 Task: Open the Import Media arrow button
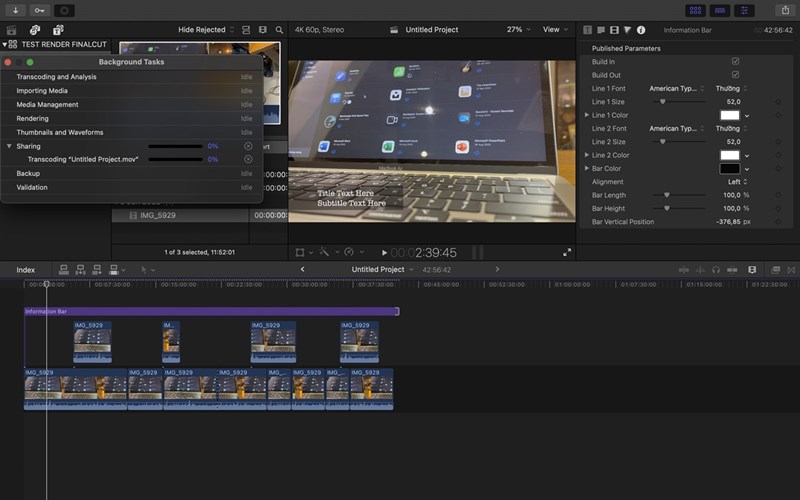coord(16,10)
